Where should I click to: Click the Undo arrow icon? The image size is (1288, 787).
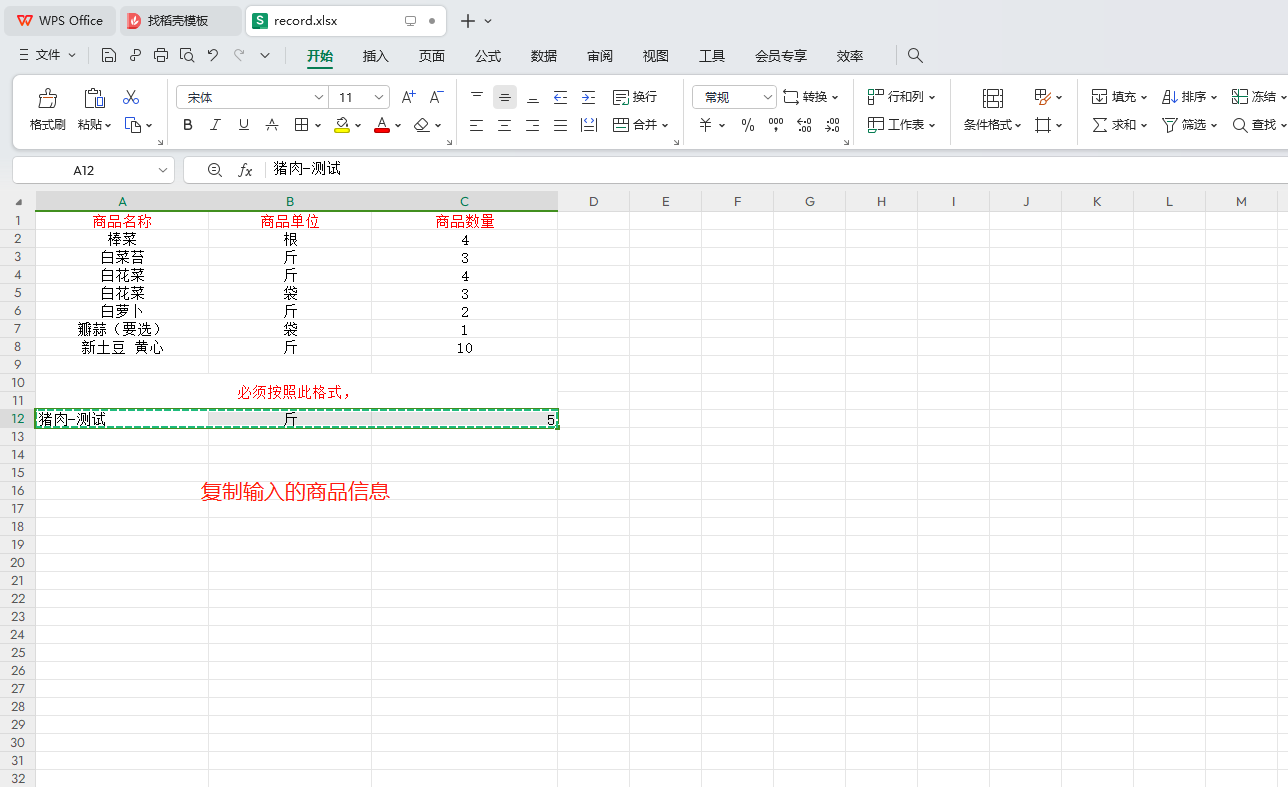click(212, 55)
